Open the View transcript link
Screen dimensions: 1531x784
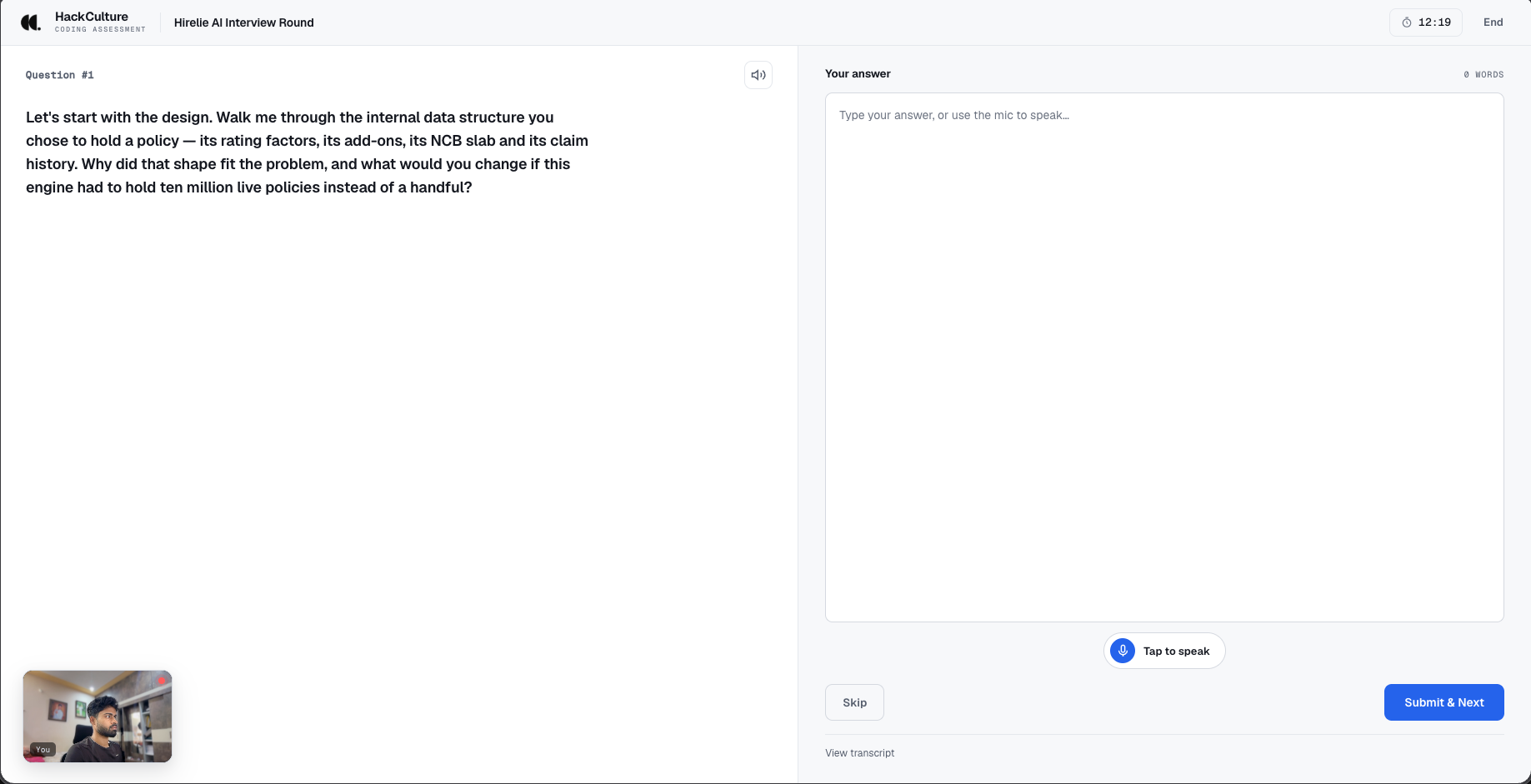click(x=860, y=753)
